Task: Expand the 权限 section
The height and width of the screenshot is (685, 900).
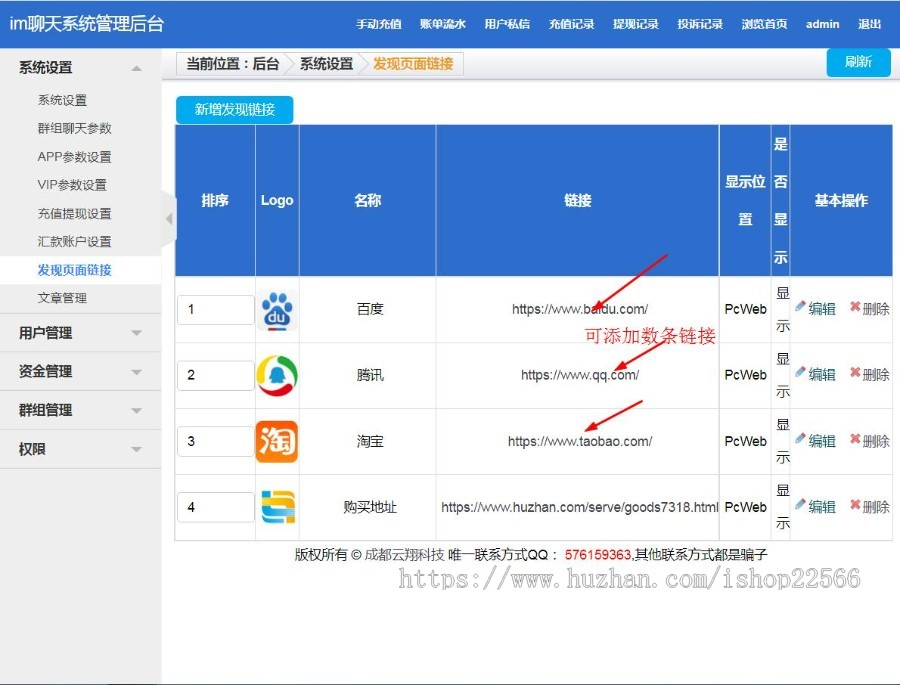Action: 80,449
